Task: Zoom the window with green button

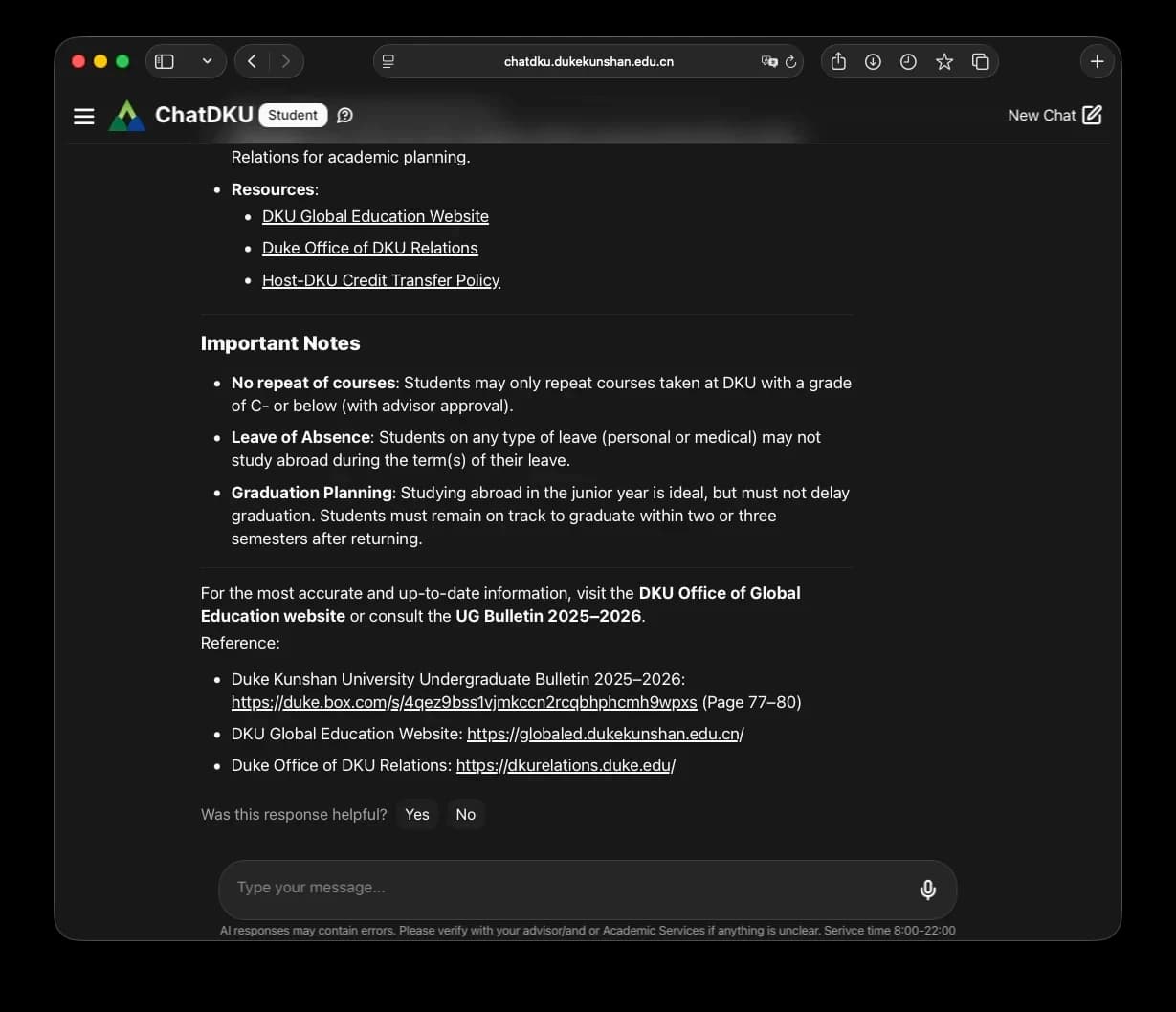Action: [122, 61]
